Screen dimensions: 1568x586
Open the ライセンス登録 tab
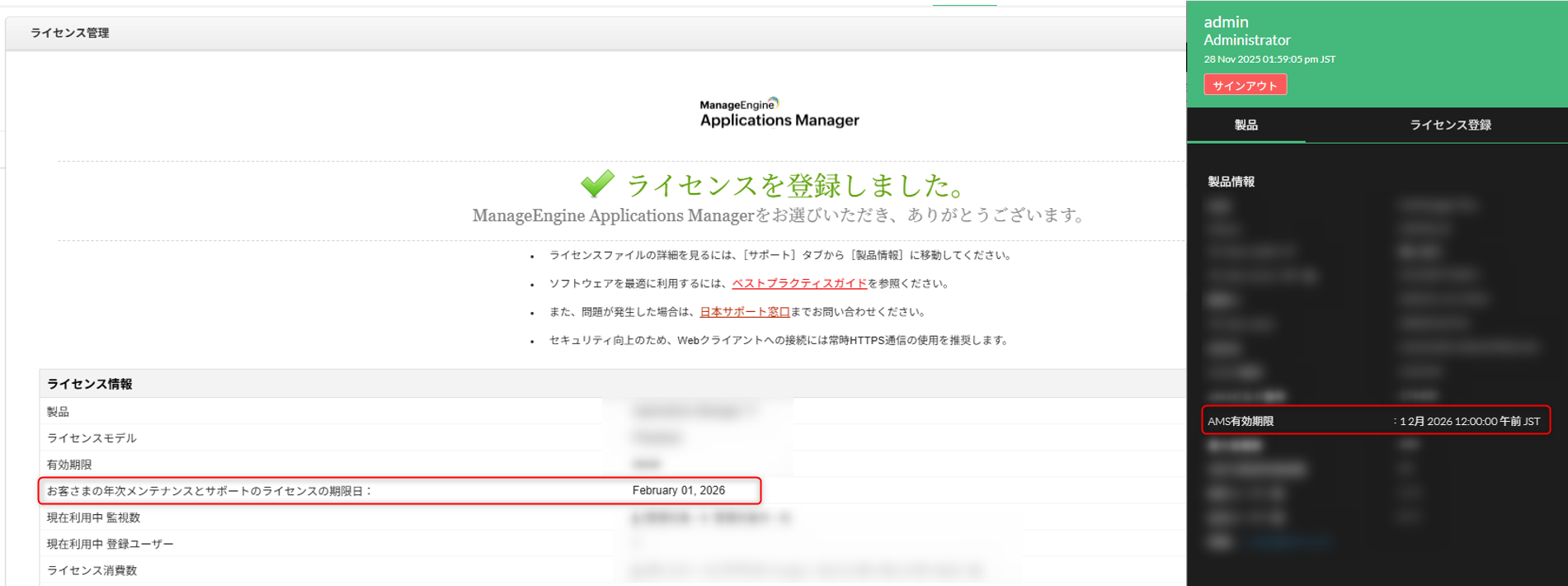(x=1450, y=125)
